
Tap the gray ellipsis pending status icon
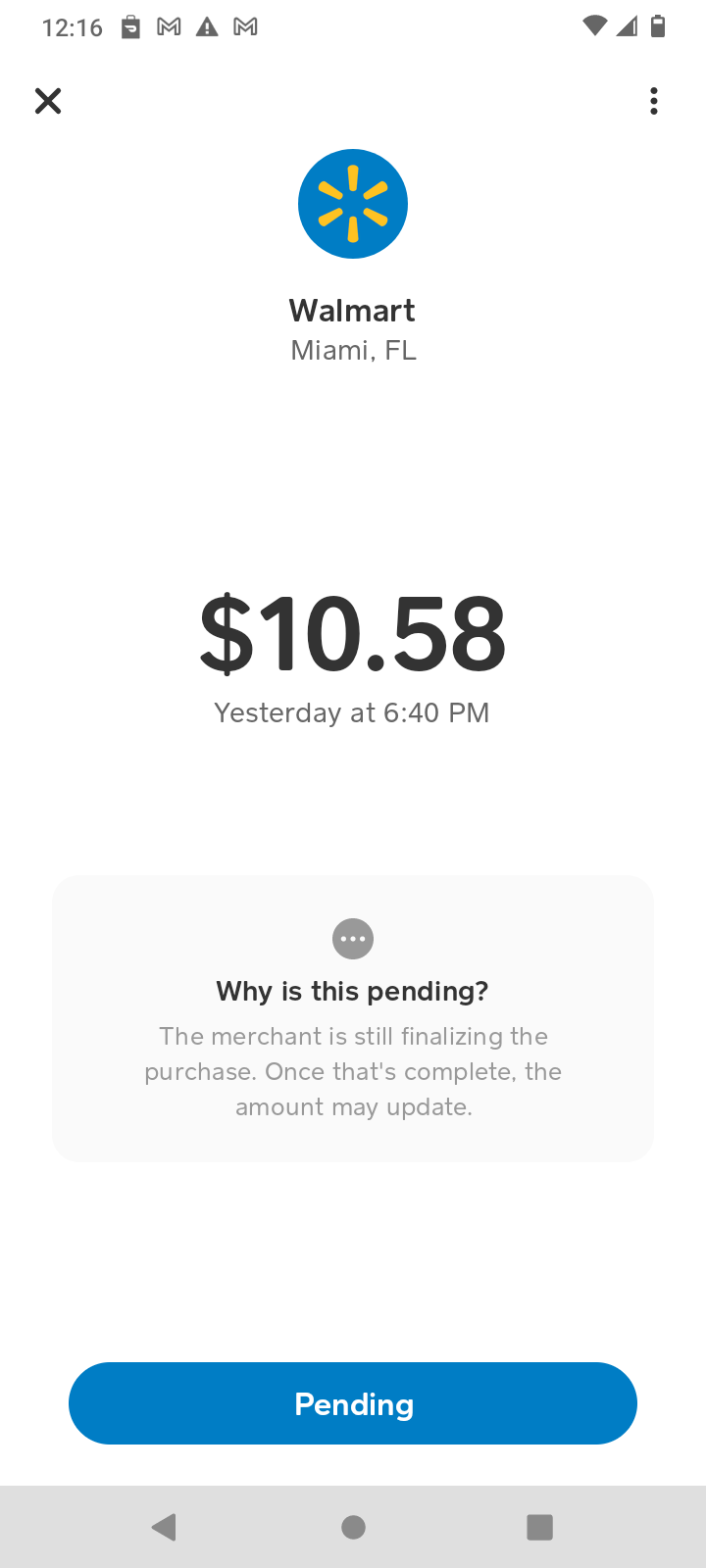click(353, 939)
